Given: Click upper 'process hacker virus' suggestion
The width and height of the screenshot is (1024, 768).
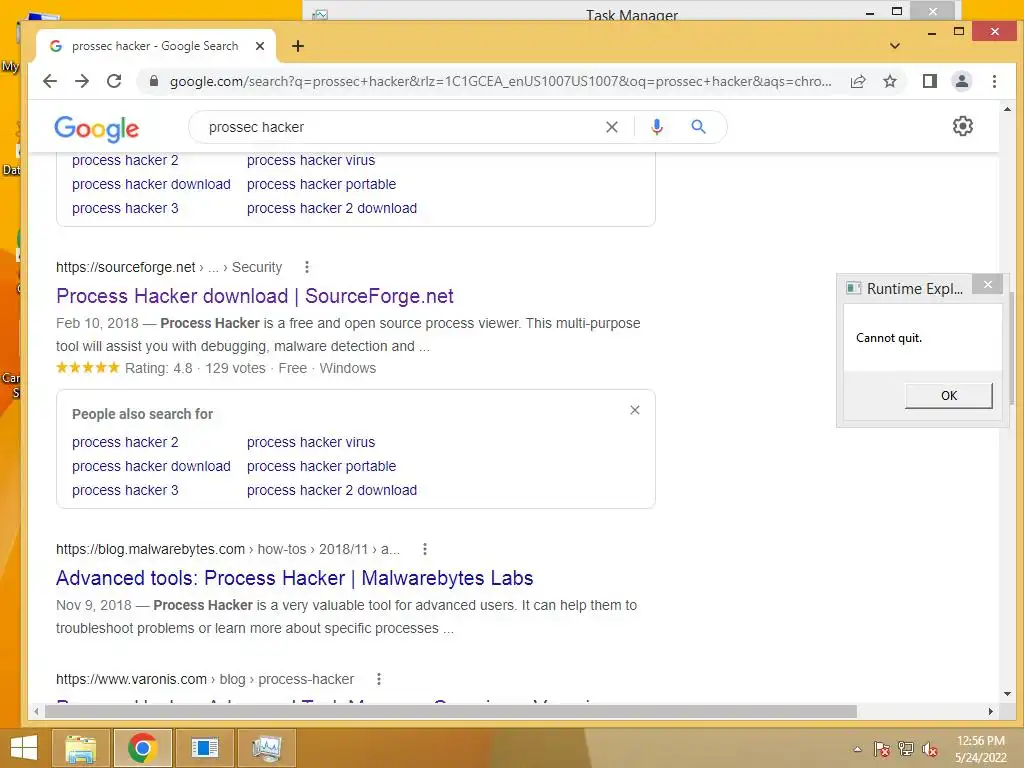Looking at the screenshot, I should click(x=311, y=160).
